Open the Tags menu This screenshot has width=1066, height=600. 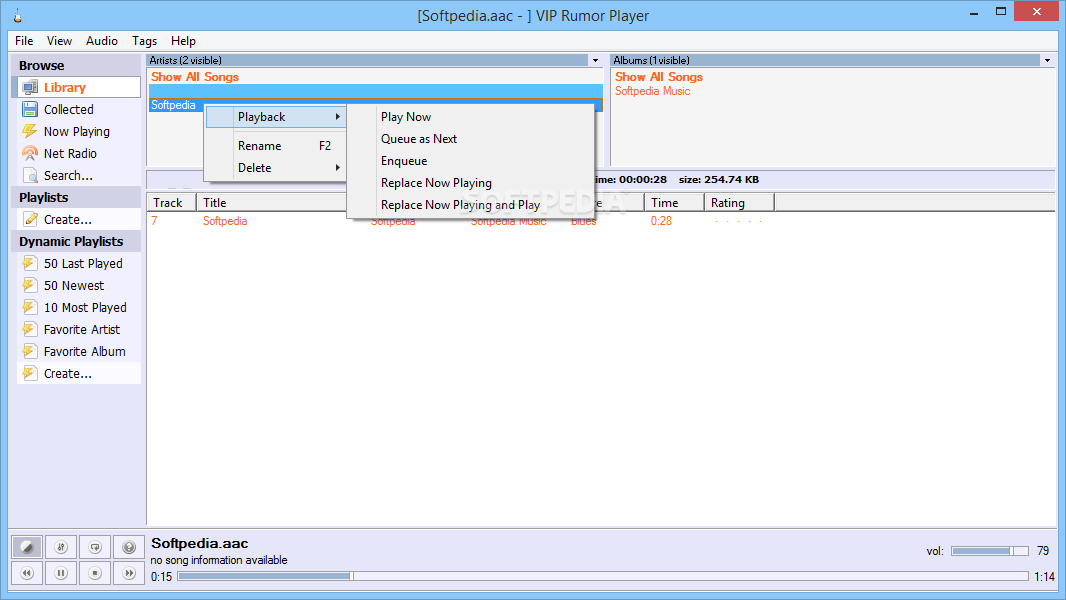144,41
